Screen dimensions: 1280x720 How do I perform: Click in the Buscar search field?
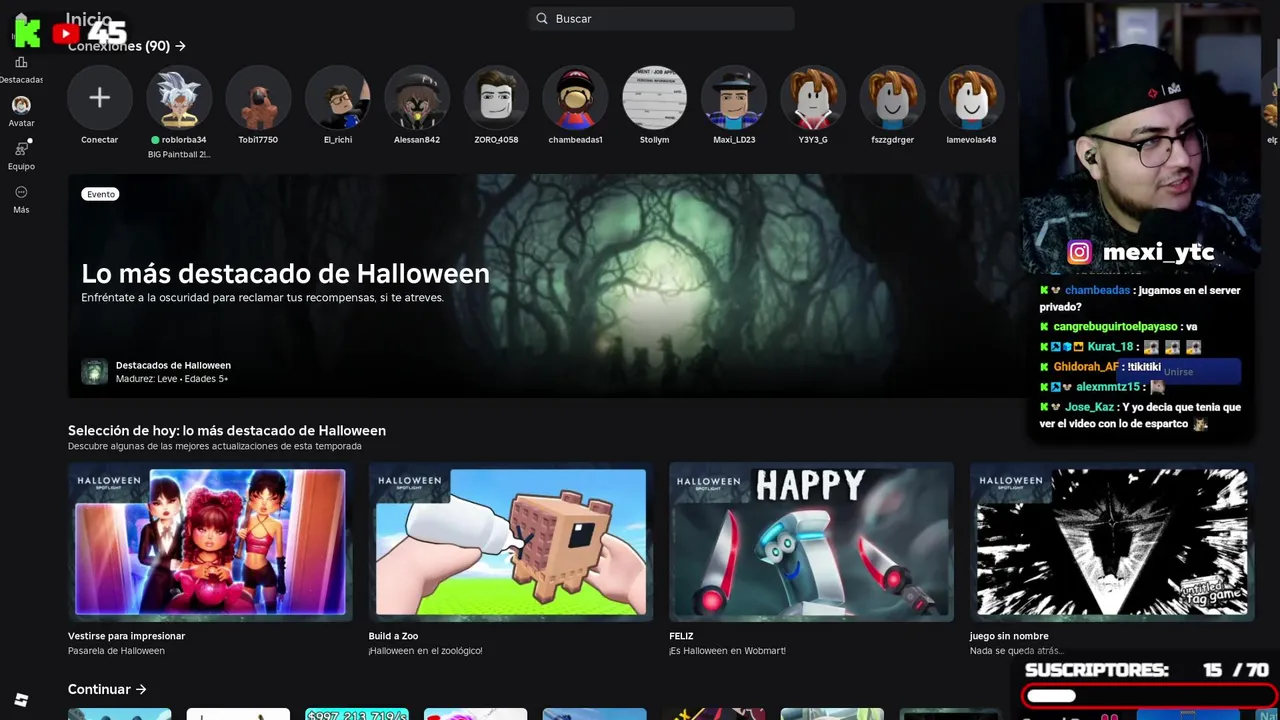[x=661, y=18]
